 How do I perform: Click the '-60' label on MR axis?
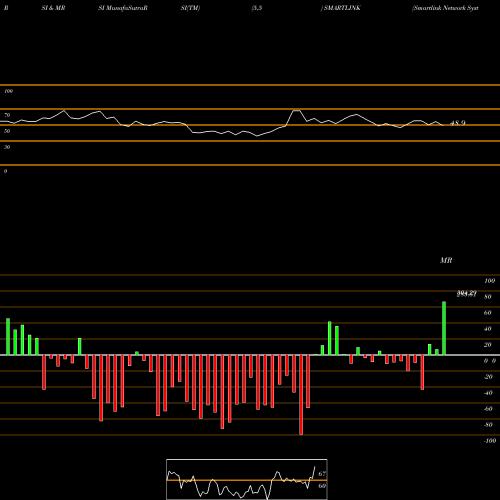click(488, 409)
